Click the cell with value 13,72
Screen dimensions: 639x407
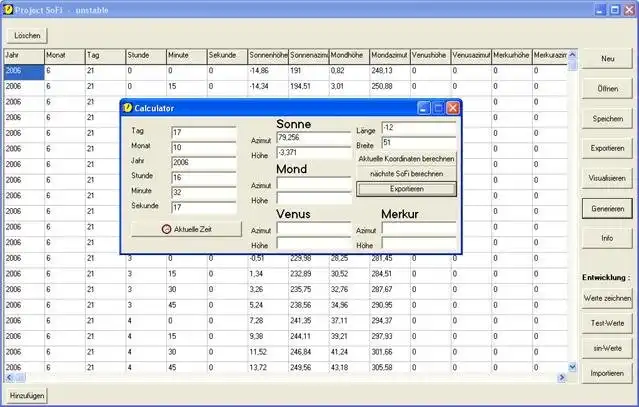(x=268, y=367)
